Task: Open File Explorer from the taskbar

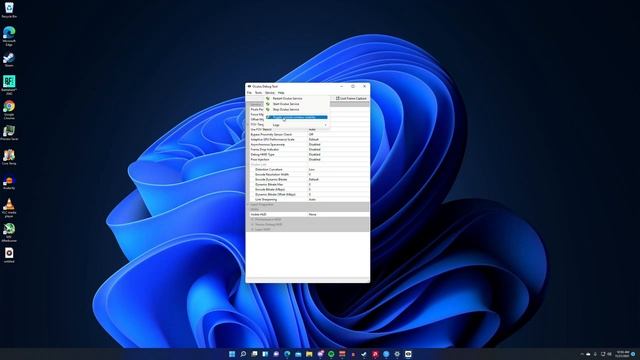Action: (x=309, y=354)
